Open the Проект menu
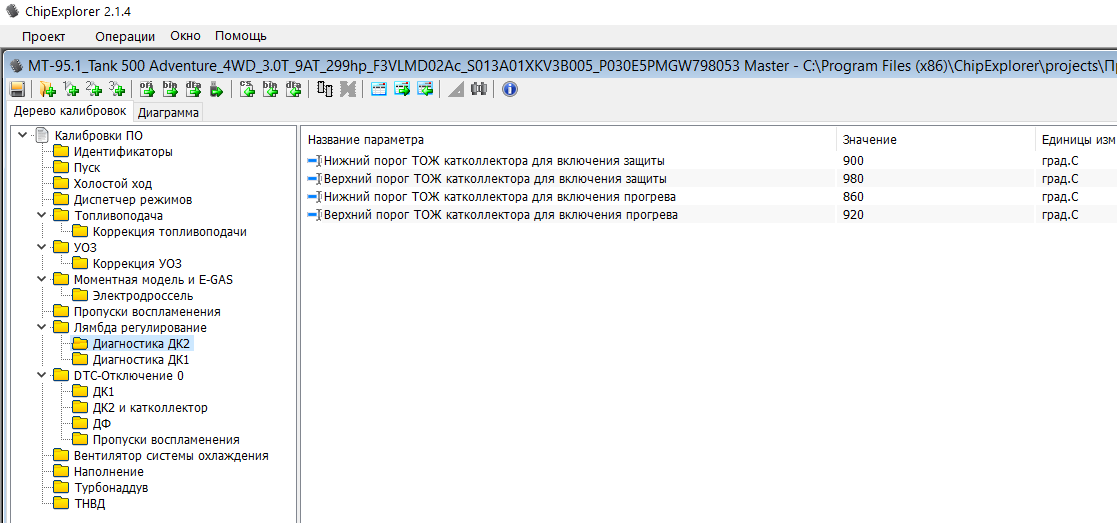Screen dimensions: 1117x523 click(x=44, y=36)
